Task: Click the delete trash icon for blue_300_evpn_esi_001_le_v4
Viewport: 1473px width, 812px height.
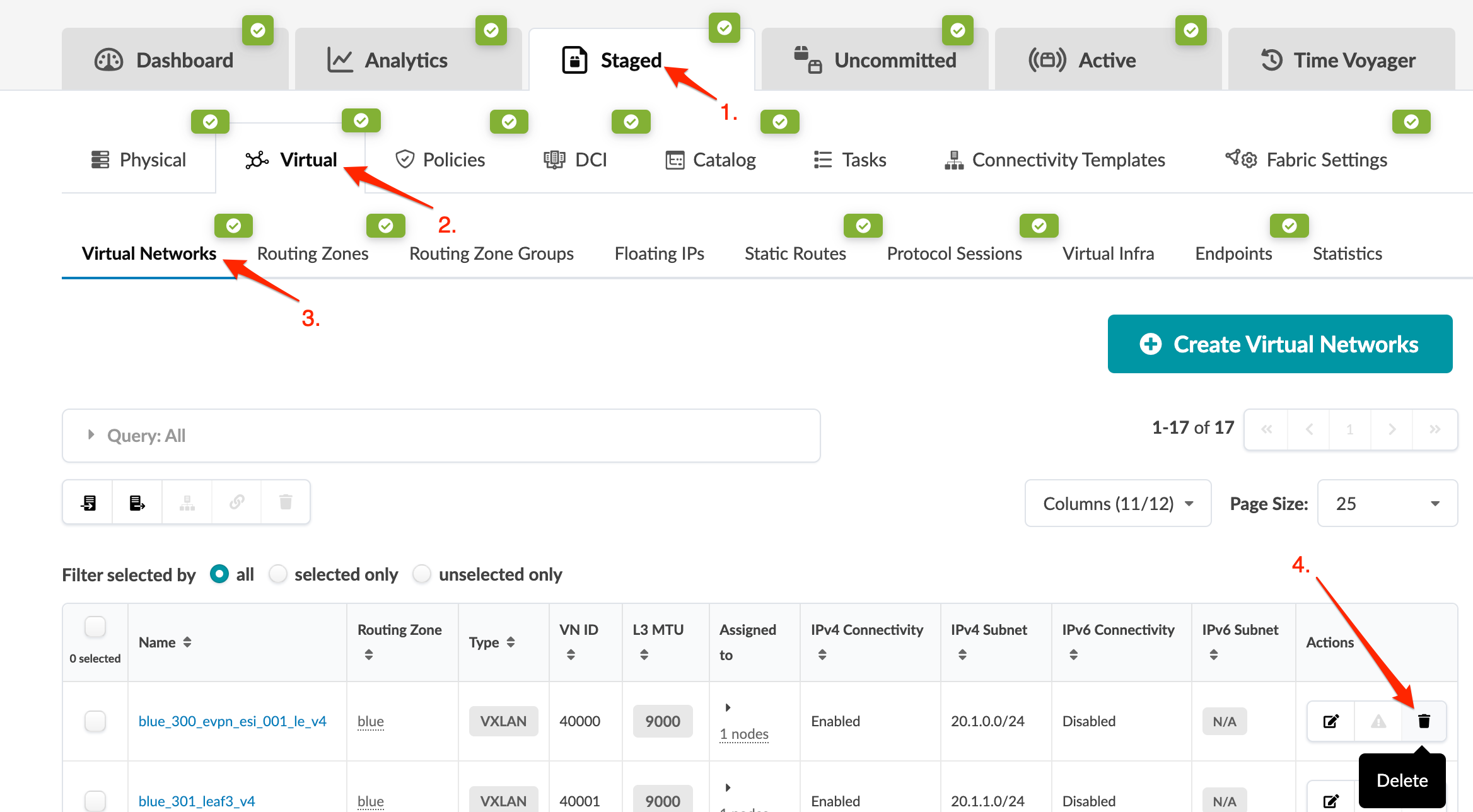Action: 1424,721
